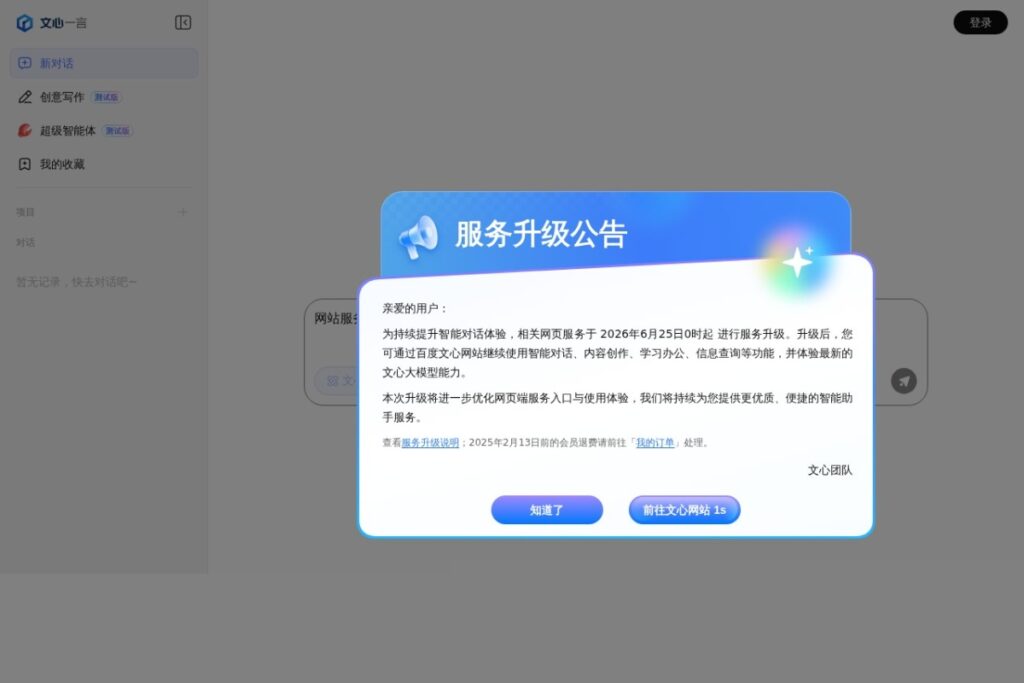Click the 新对话 plus icon

click(x=25, y=63)
